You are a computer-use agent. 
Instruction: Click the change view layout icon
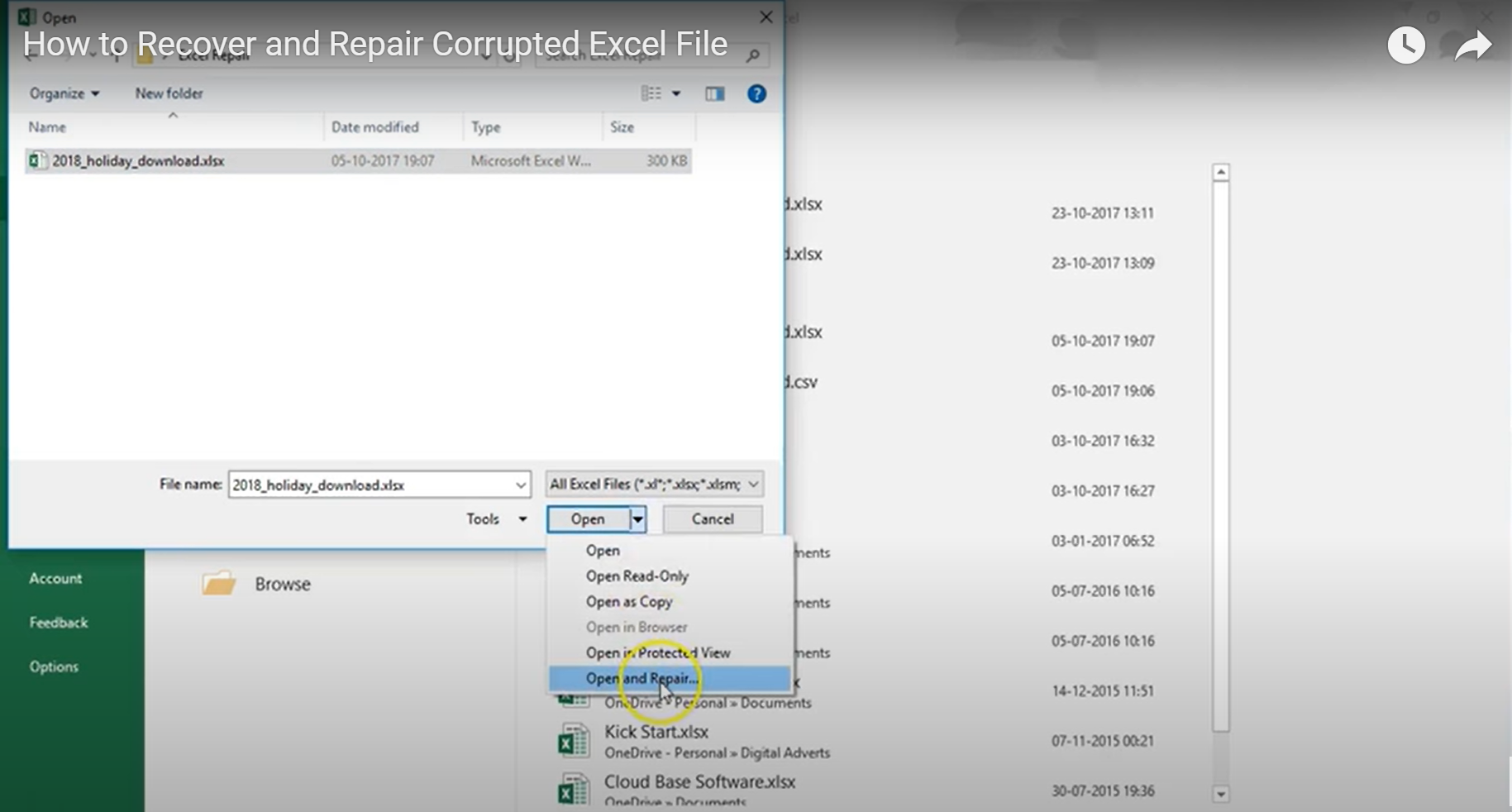[651, 94]
